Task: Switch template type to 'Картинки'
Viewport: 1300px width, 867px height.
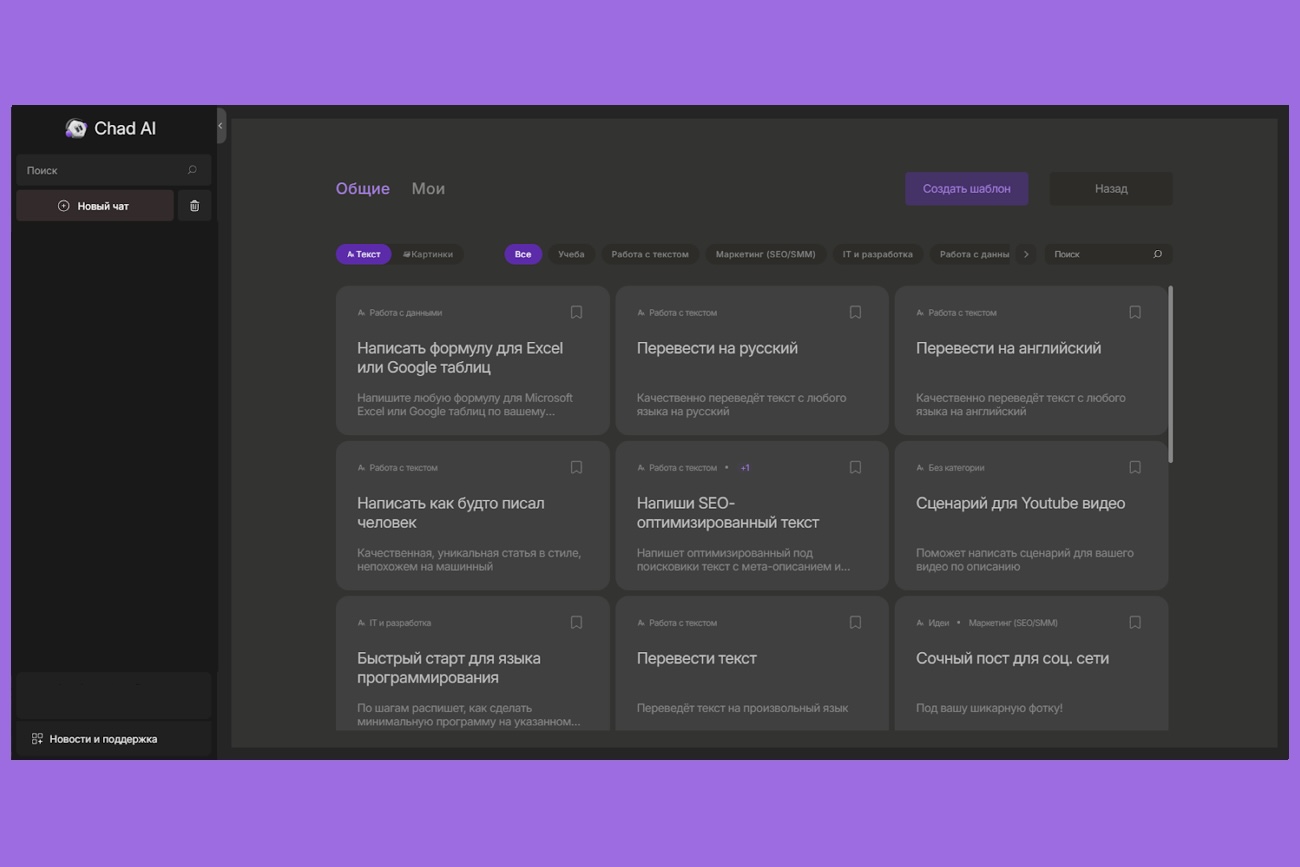Action: [x=428, y=254]
